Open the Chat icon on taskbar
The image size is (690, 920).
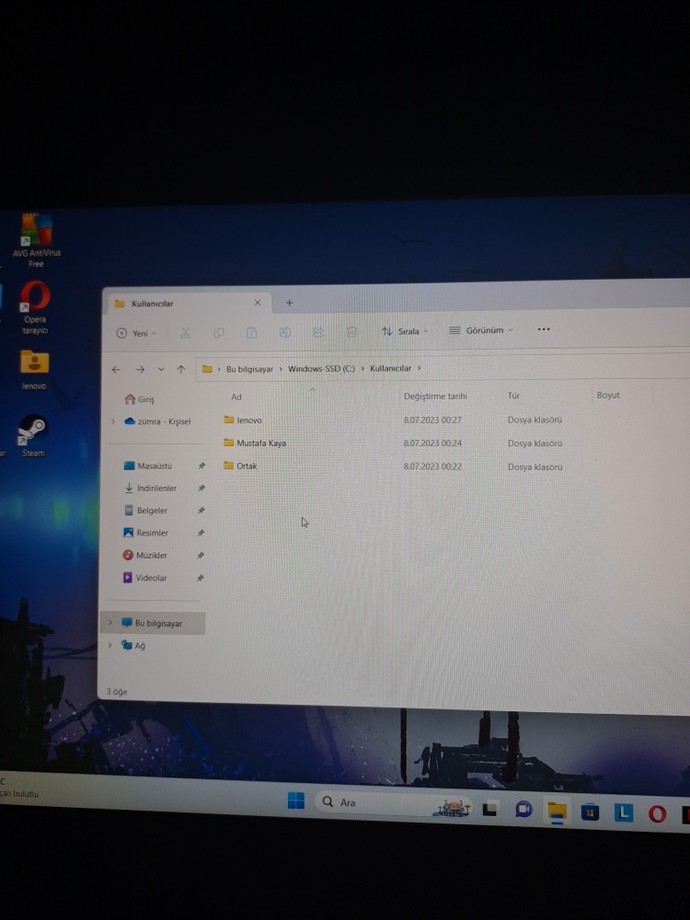point(523,810)
